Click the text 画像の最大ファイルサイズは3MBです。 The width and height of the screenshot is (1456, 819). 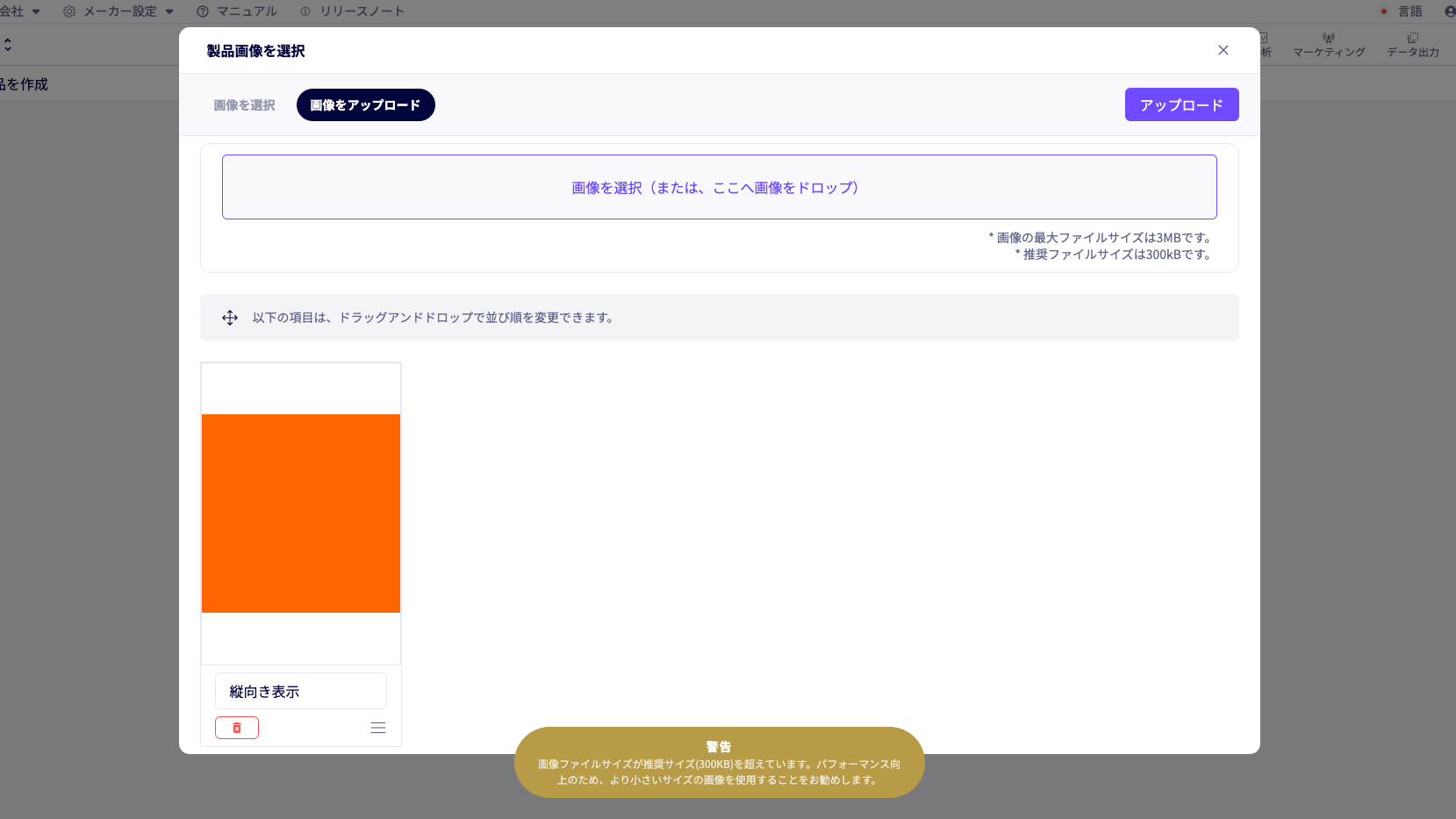click(x=1106, y=238)
